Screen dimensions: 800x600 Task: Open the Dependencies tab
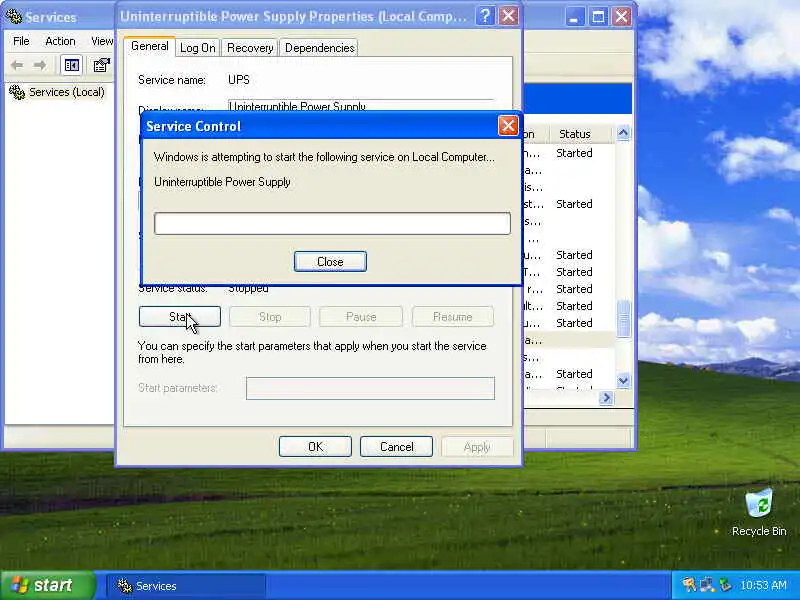point(319,48)
